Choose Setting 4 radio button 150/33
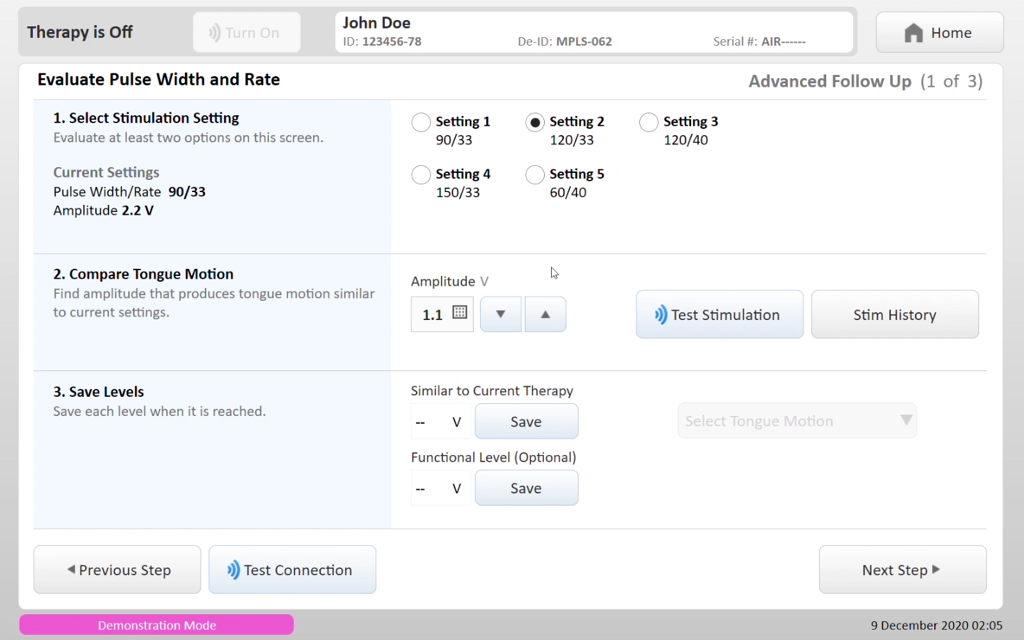The height and width of the screenshot is (640, 1024). point(421,174)
